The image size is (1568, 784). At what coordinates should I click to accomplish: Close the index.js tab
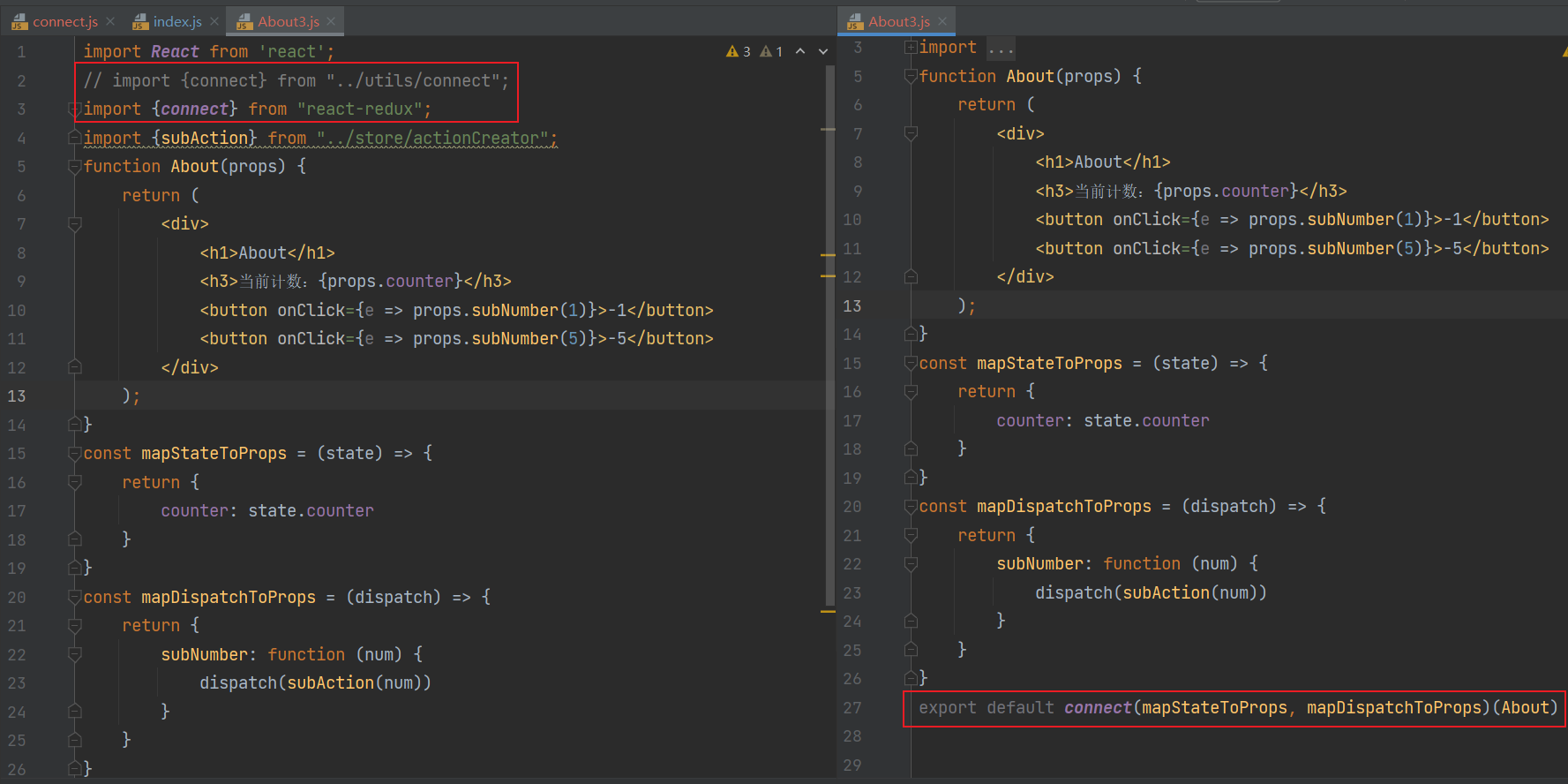[214, 21]
